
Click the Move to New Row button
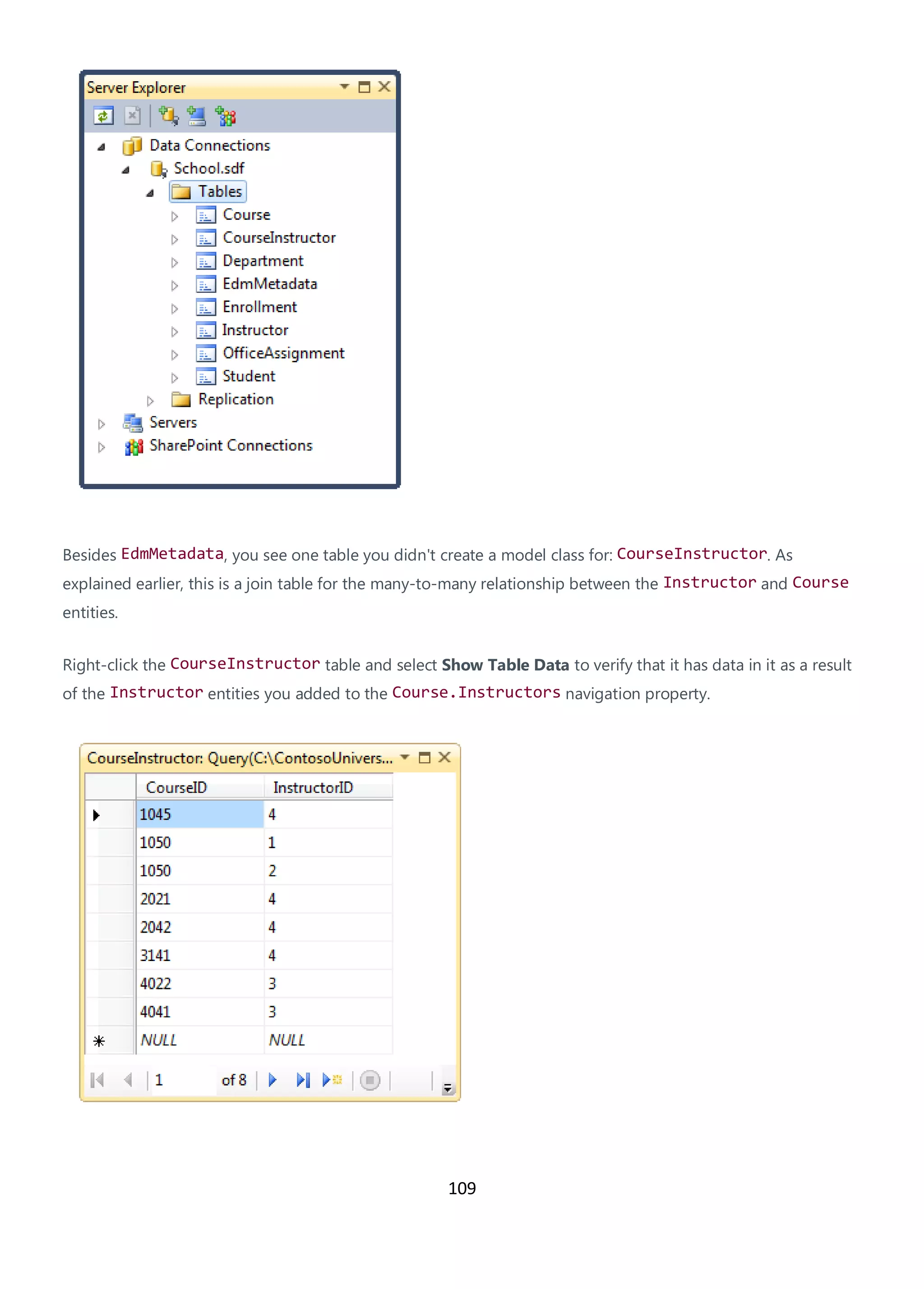coord(332,1080)
